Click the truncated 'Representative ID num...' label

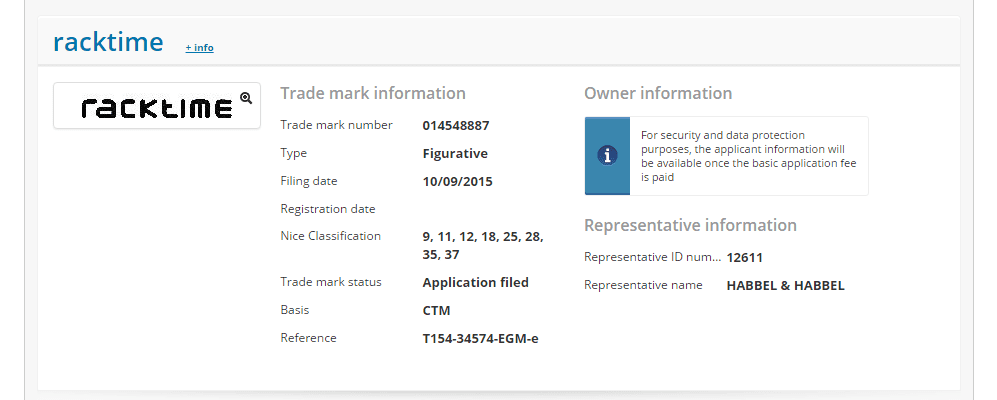(652, 257)
